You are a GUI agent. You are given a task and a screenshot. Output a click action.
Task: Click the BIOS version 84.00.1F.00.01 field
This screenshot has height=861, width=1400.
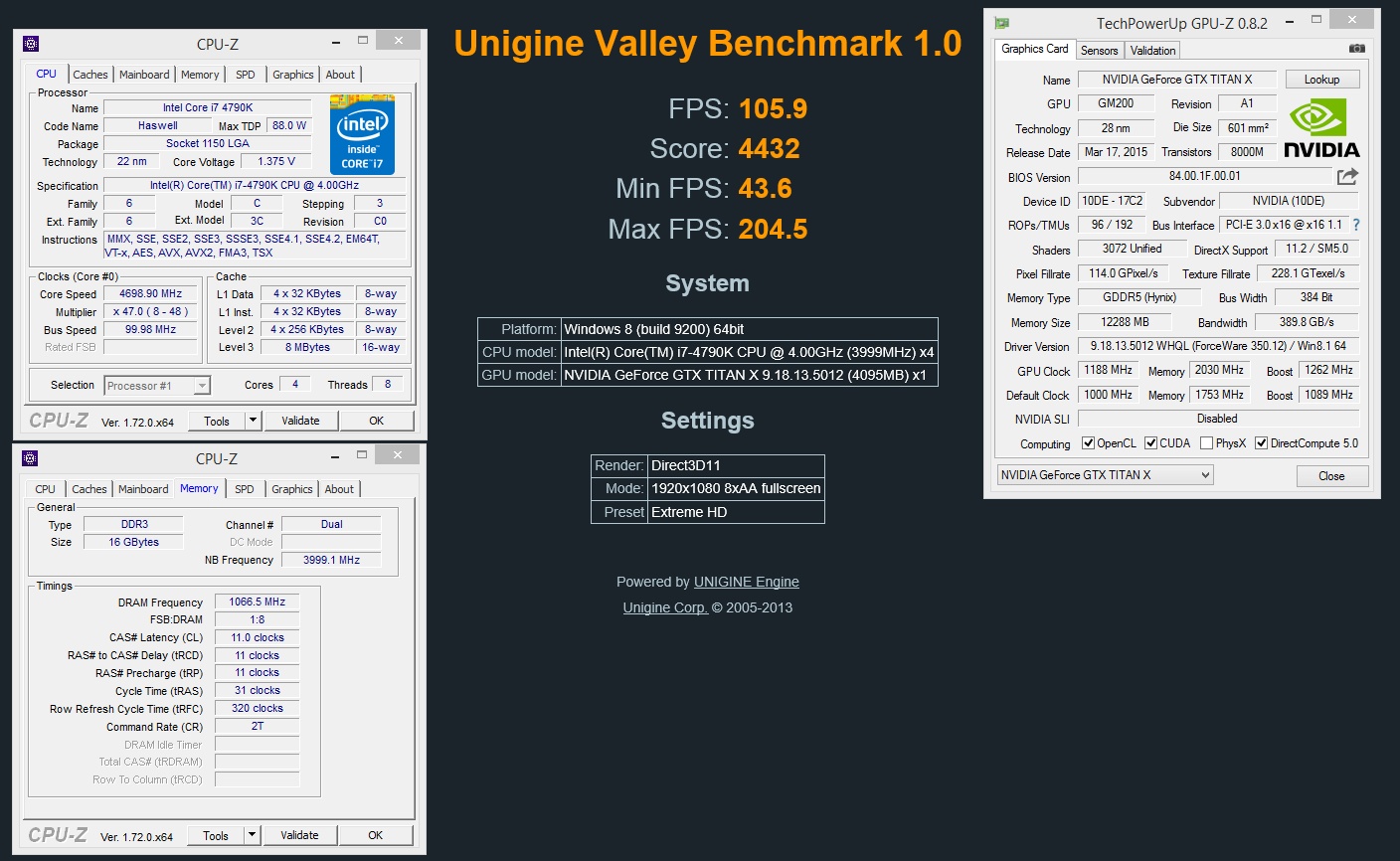tap(1205, 177)
